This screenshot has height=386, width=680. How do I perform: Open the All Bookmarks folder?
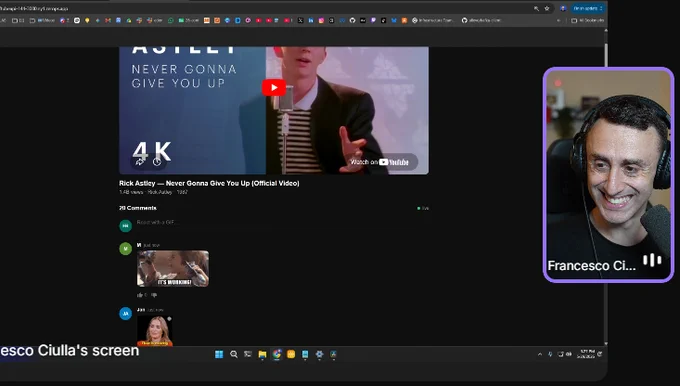(x=588, y=20)
